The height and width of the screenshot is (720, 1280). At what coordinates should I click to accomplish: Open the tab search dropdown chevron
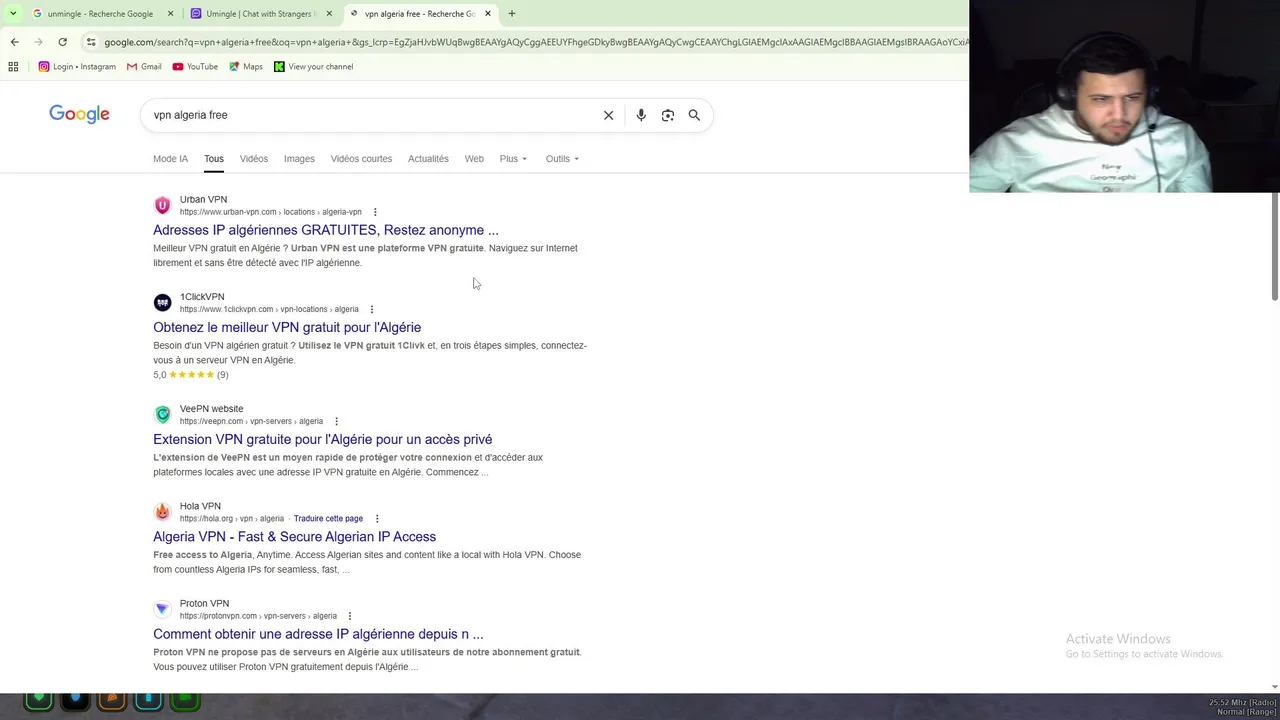[x=13, y=13]
